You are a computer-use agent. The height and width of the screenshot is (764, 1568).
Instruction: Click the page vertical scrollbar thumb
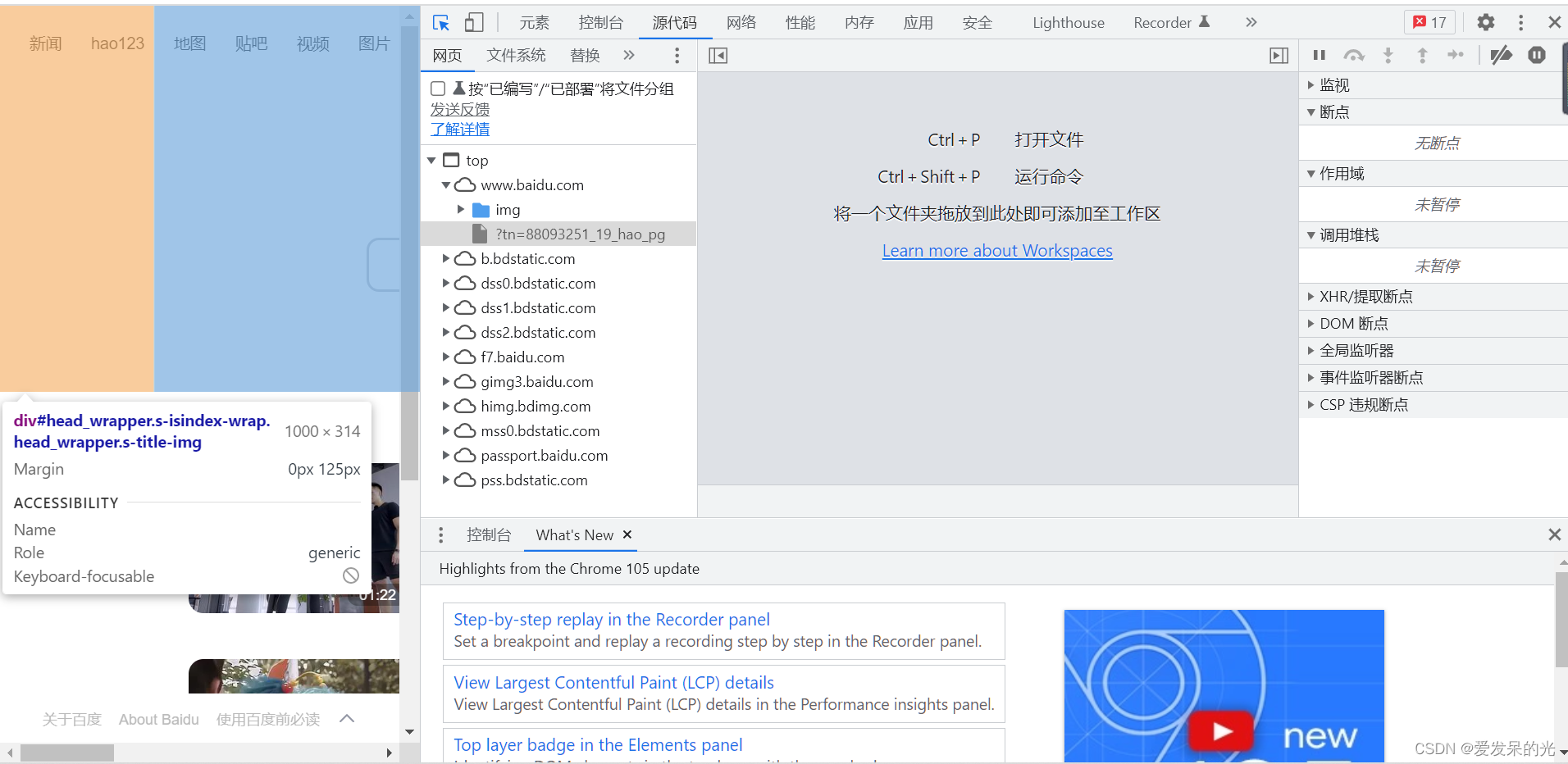[410, 253]
